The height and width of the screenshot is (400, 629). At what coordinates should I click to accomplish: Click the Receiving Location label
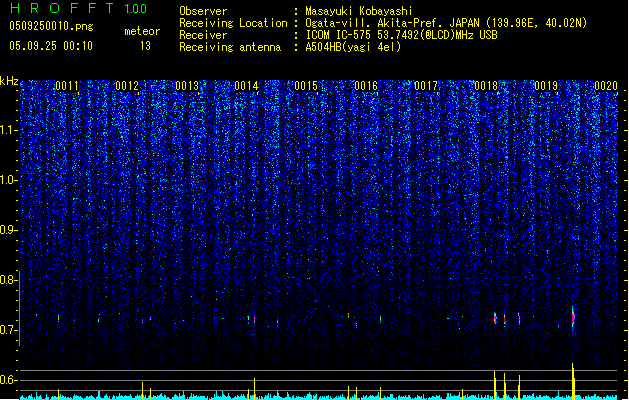tap(233, 23)
